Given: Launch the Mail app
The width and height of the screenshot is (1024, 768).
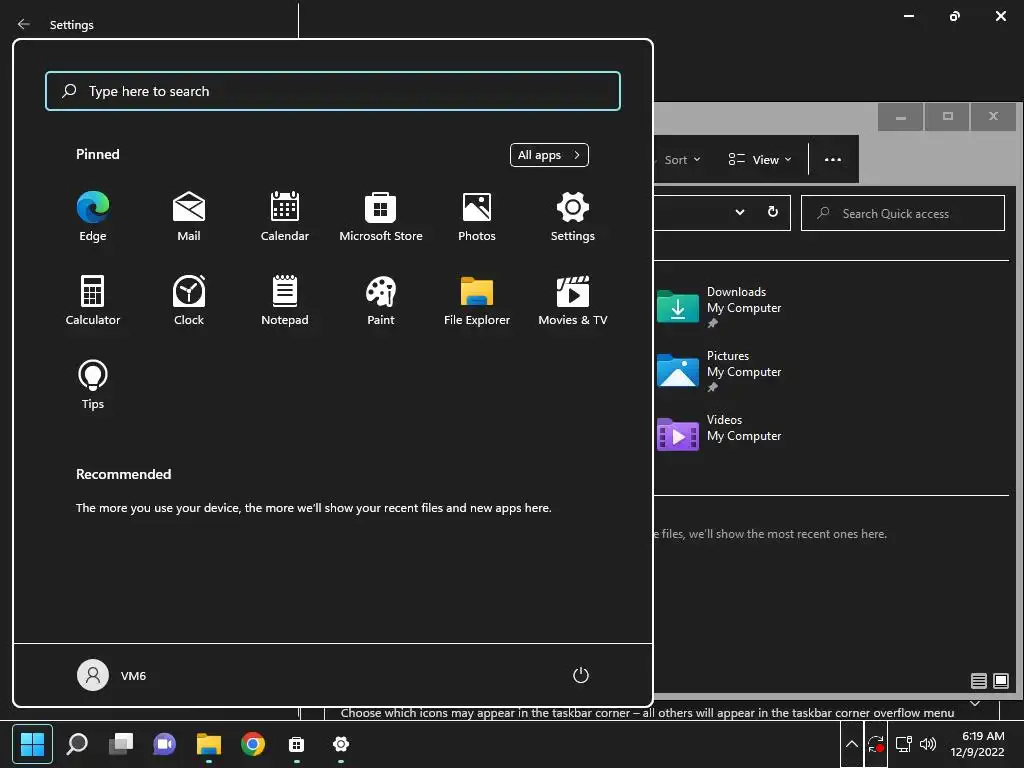Looking at the screenshot, I should pos(189,217).
